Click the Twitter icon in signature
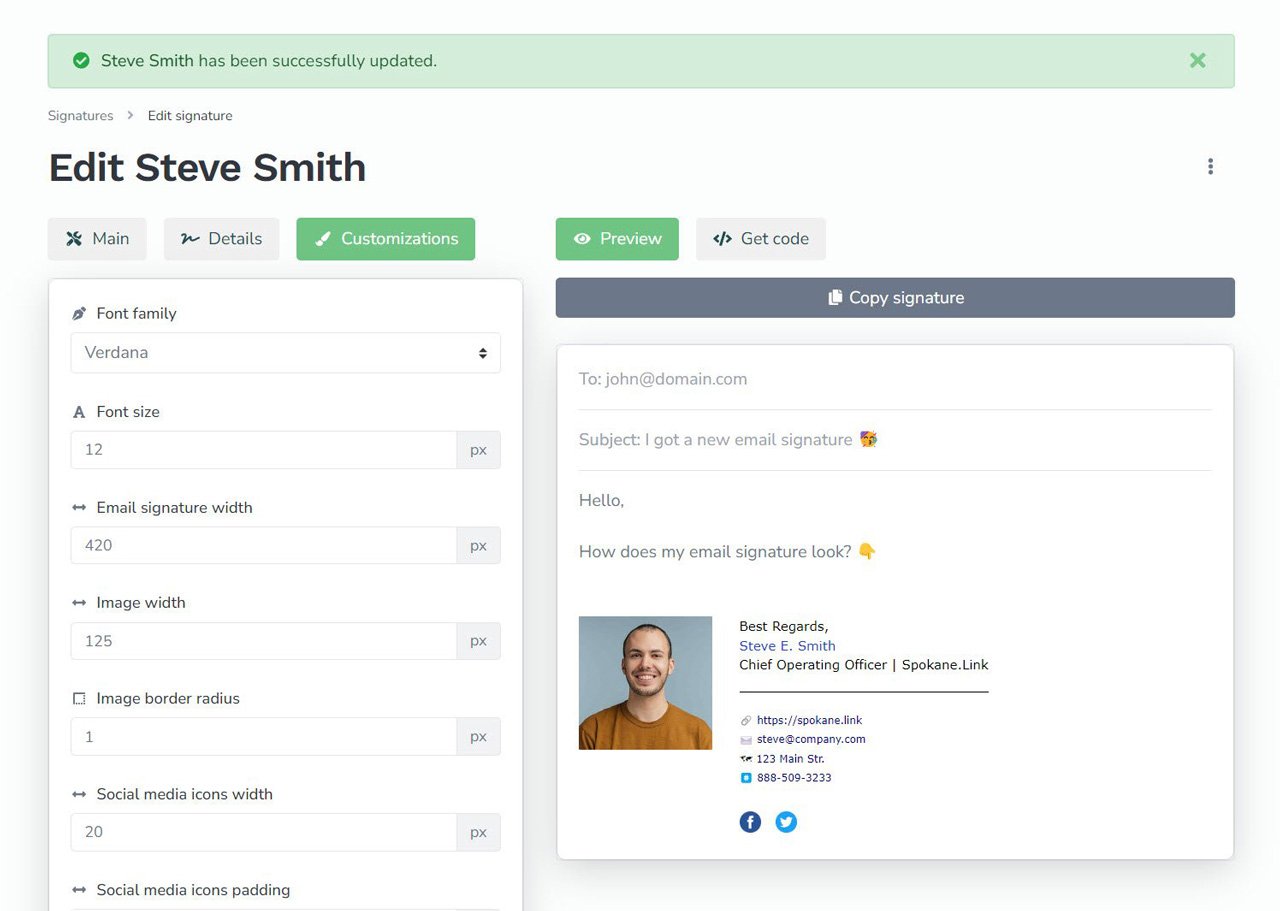The image size is (1280, 911). tap(787, 822)
